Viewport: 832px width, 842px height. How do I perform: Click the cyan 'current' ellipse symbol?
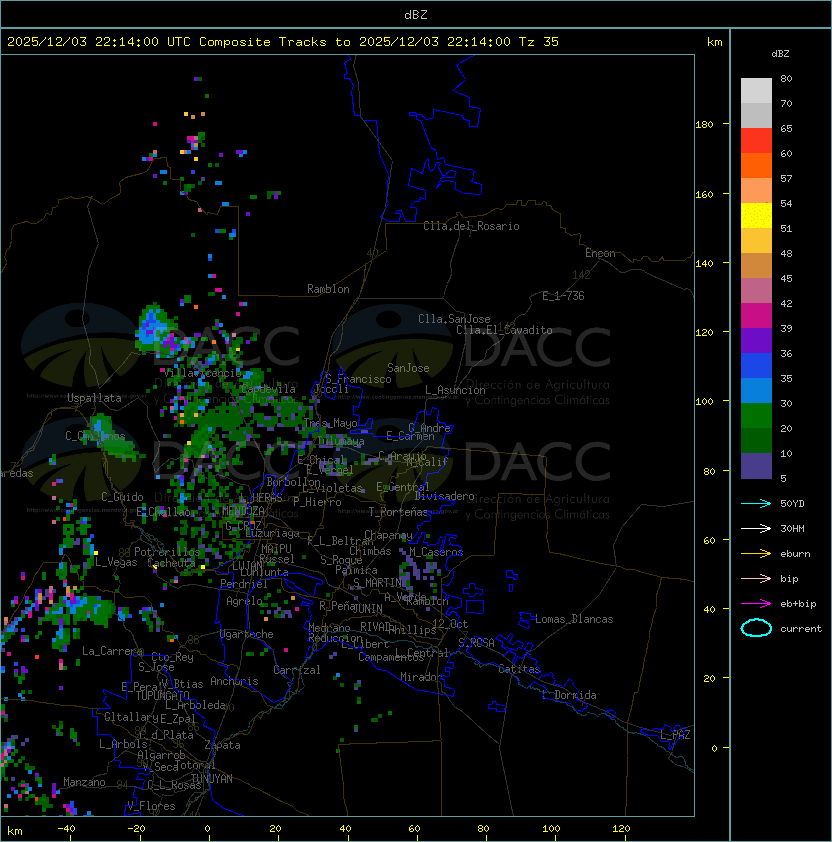click(756, 628)
